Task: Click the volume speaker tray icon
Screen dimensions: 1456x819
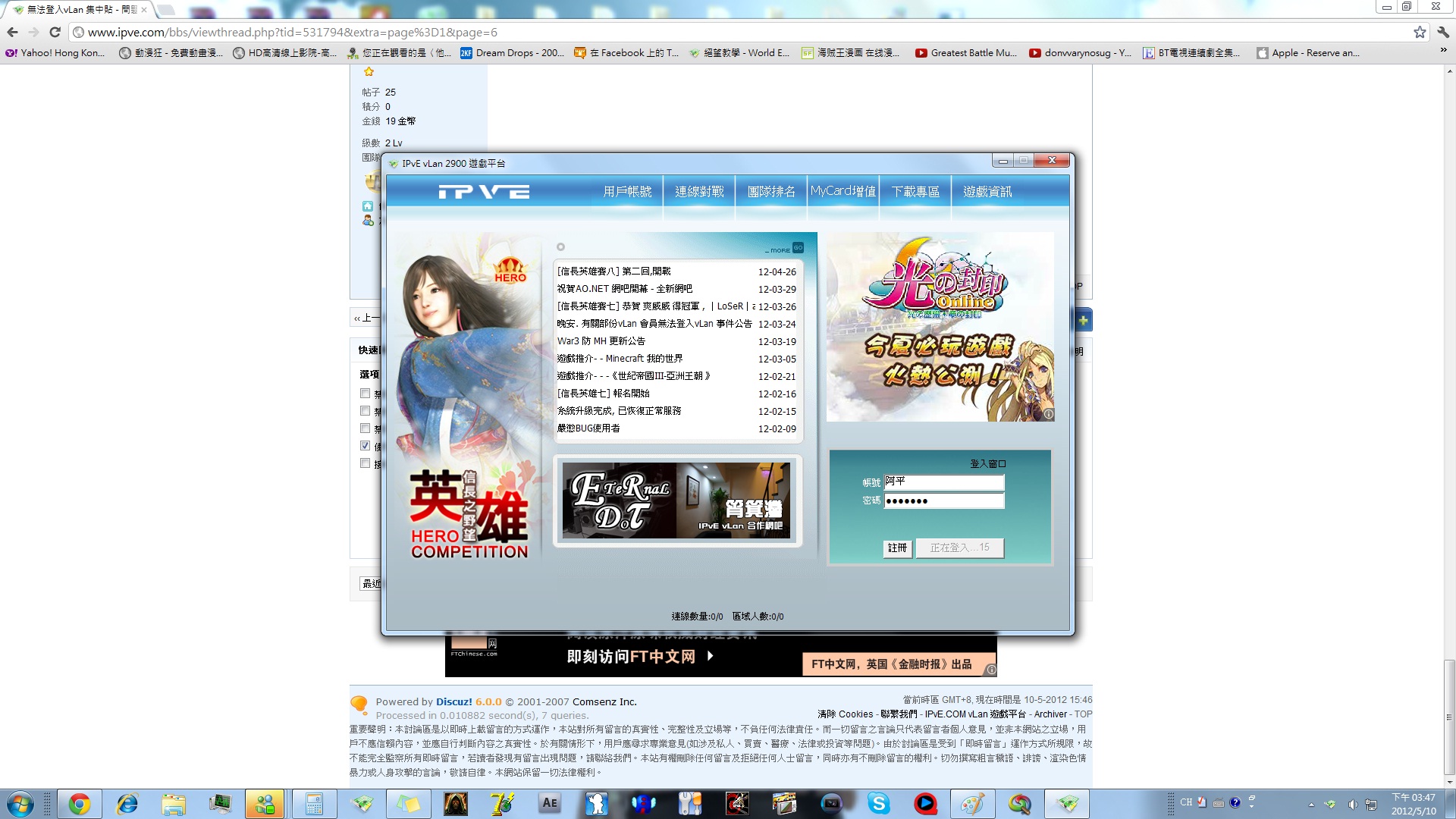Action: point(1352,805)
